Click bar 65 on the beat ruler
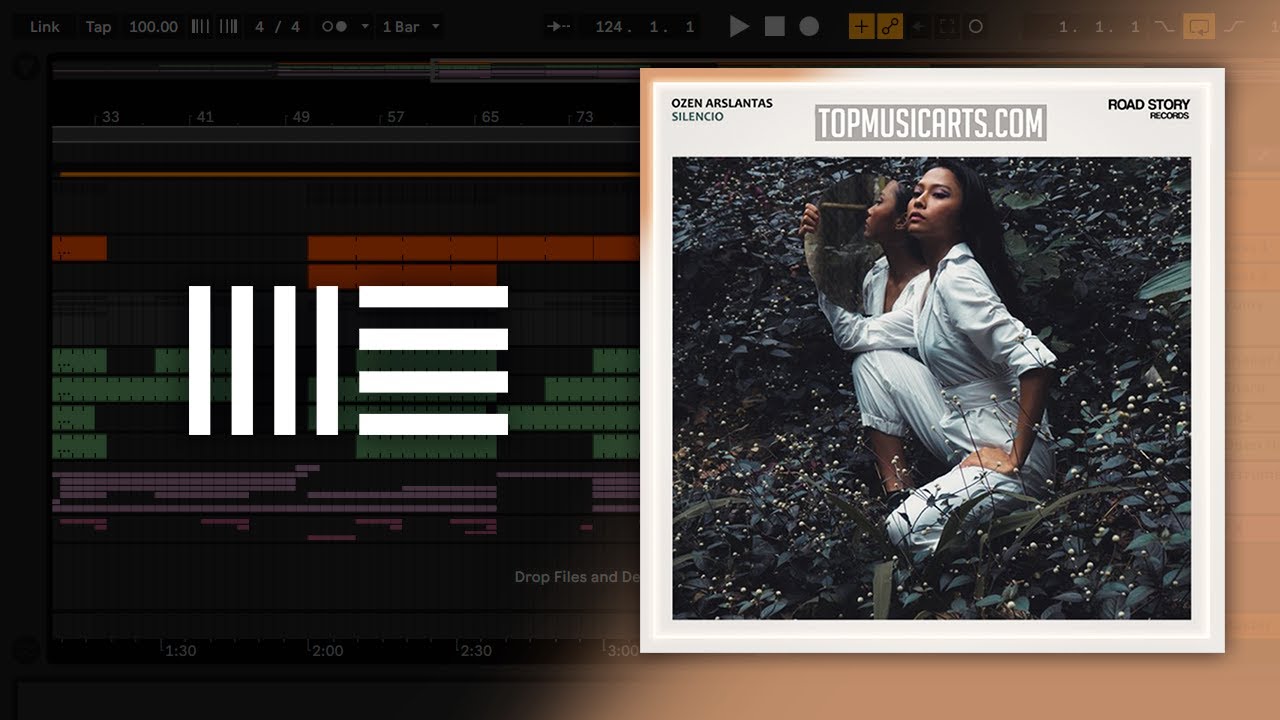 pos(490,117)
